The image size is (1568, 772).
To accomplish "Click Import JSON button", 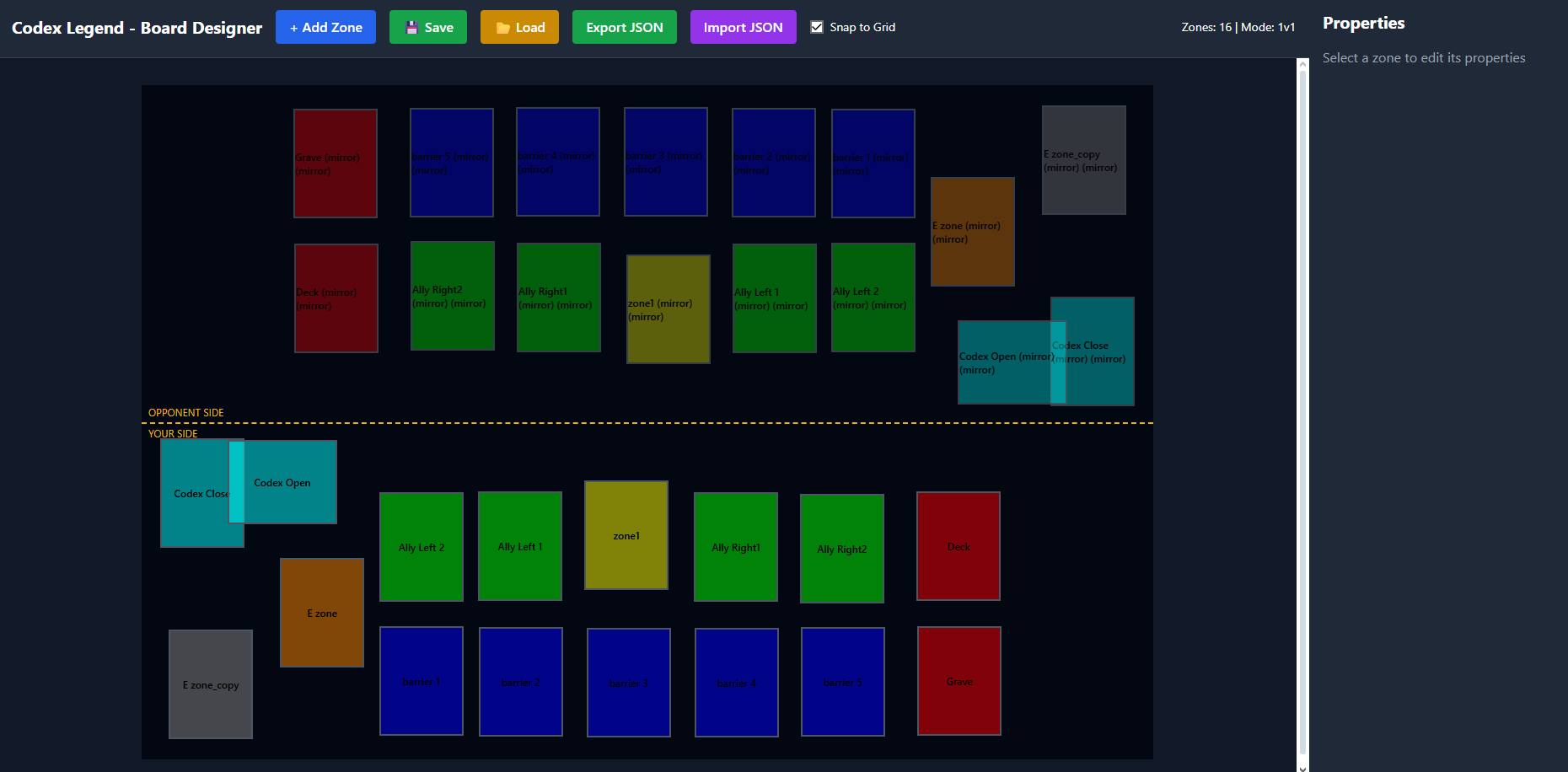I will coord(744,27).
